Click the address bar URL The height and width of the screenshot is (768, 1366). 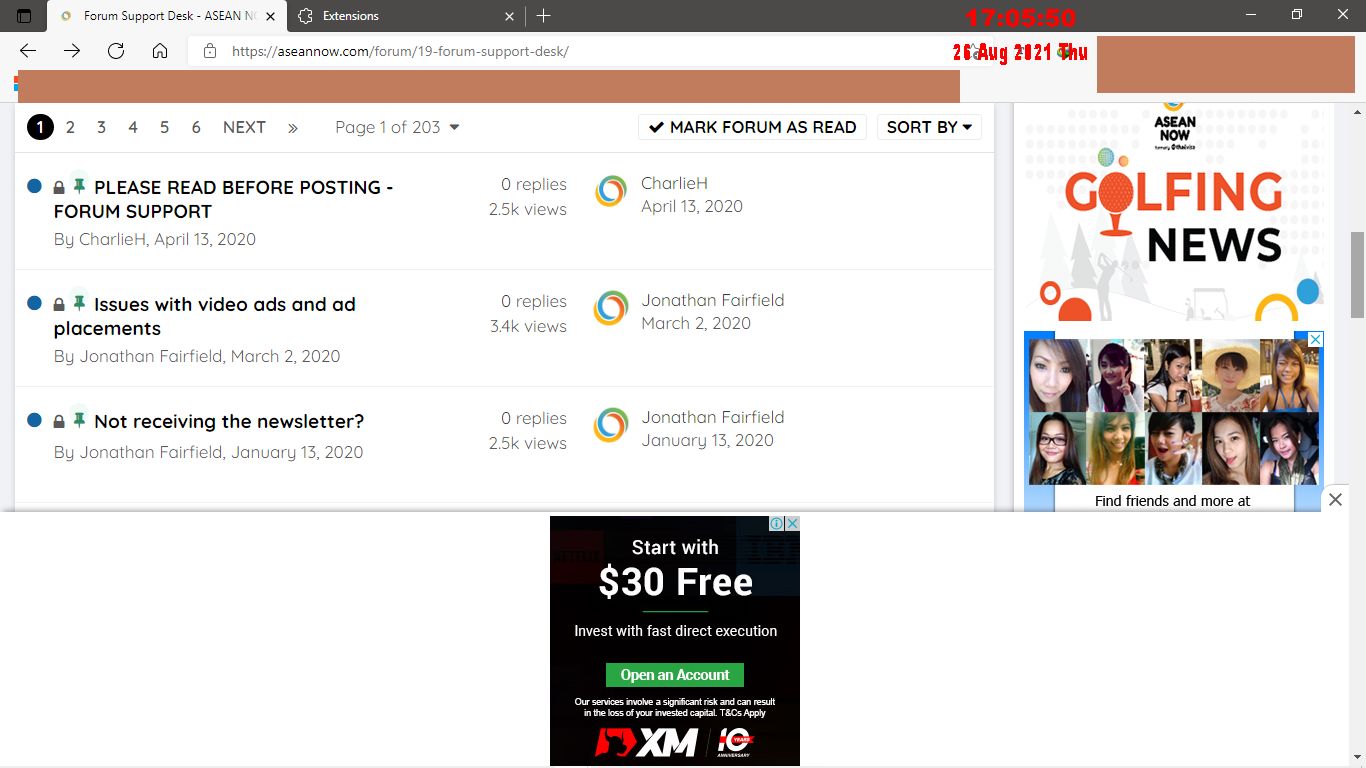[400, 51]
